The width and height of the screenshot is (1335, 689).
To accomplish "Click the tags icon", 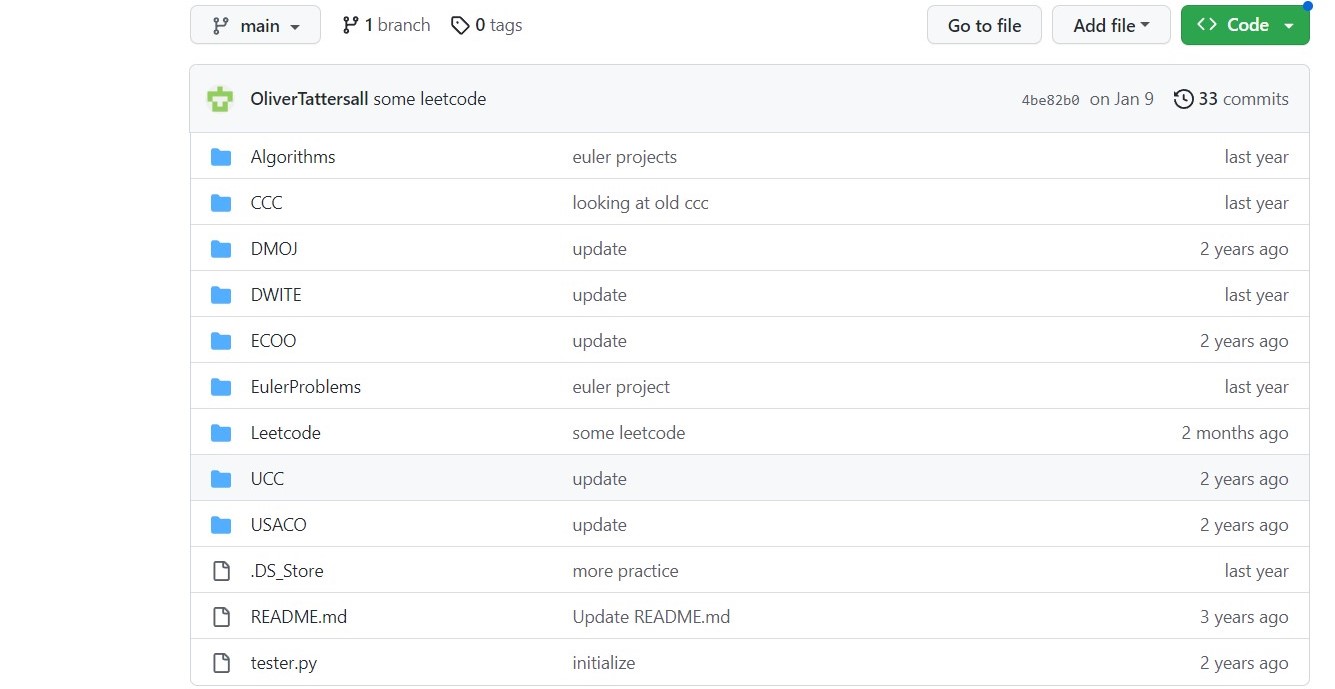I will [460, 25].
